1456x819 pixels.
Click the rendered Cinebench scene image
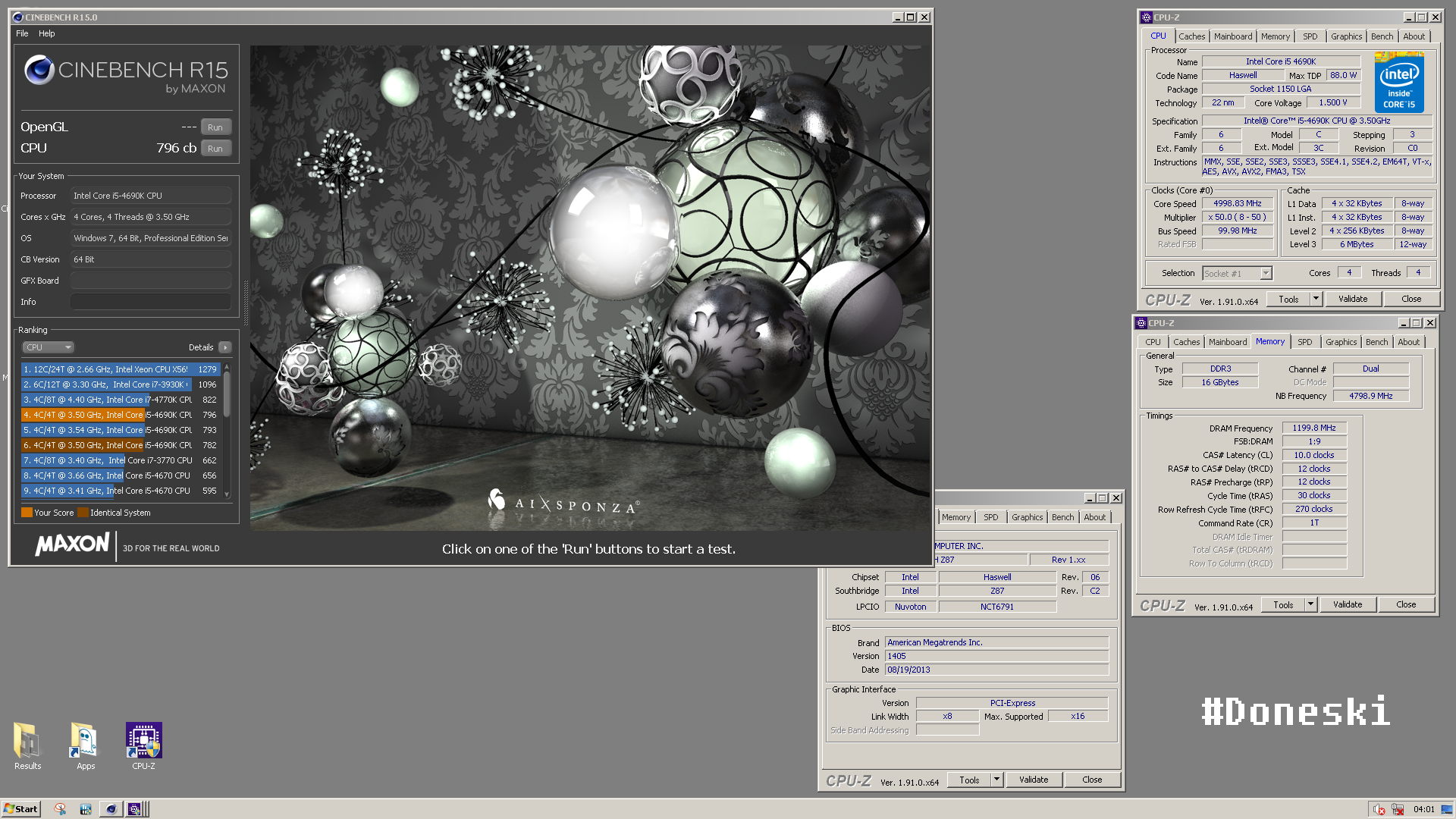pyautogui.click(x=590, y=288)
